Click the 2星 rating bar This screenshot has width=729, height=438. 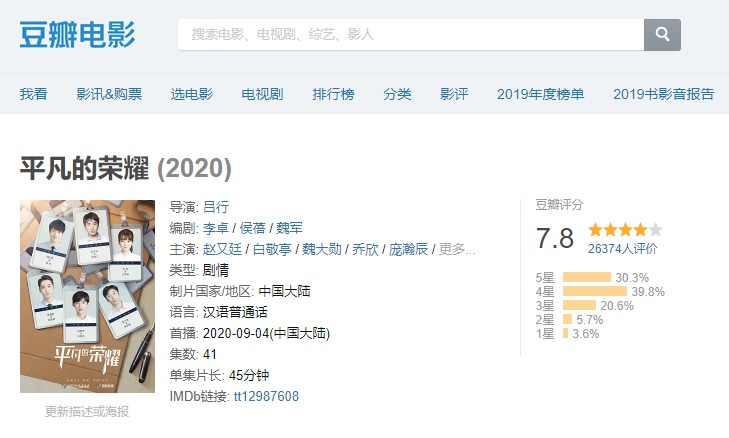coord(567,319)
